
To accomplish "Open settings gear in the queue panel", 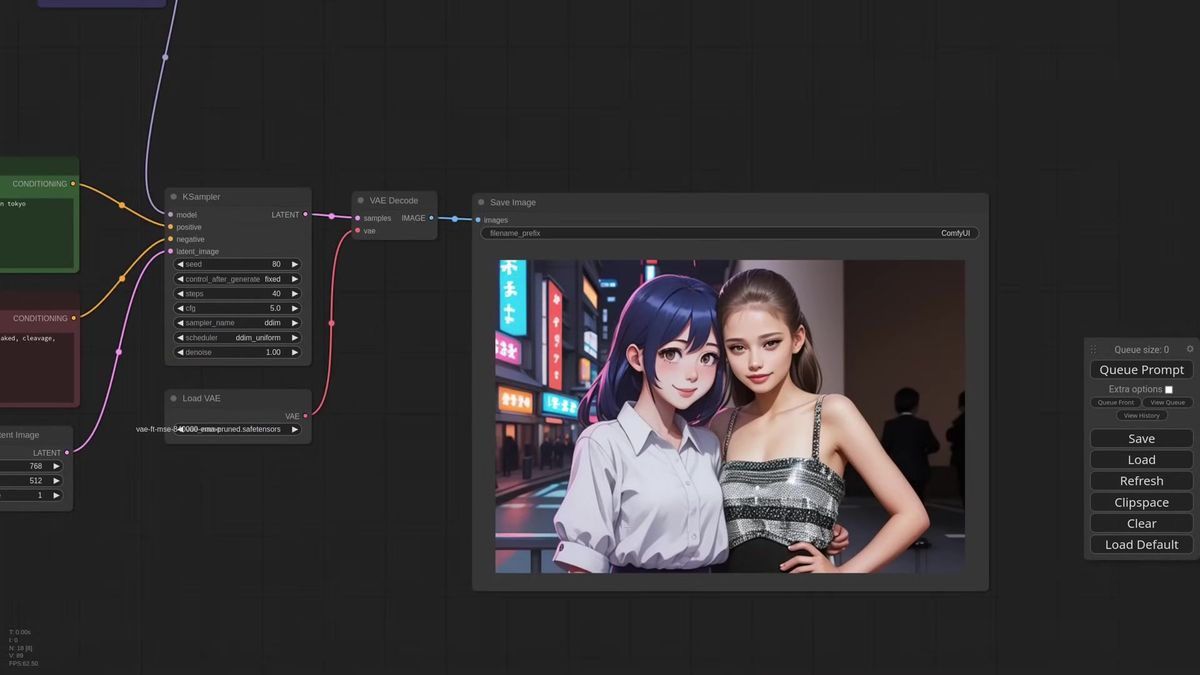I will (x=1190, y=349).
